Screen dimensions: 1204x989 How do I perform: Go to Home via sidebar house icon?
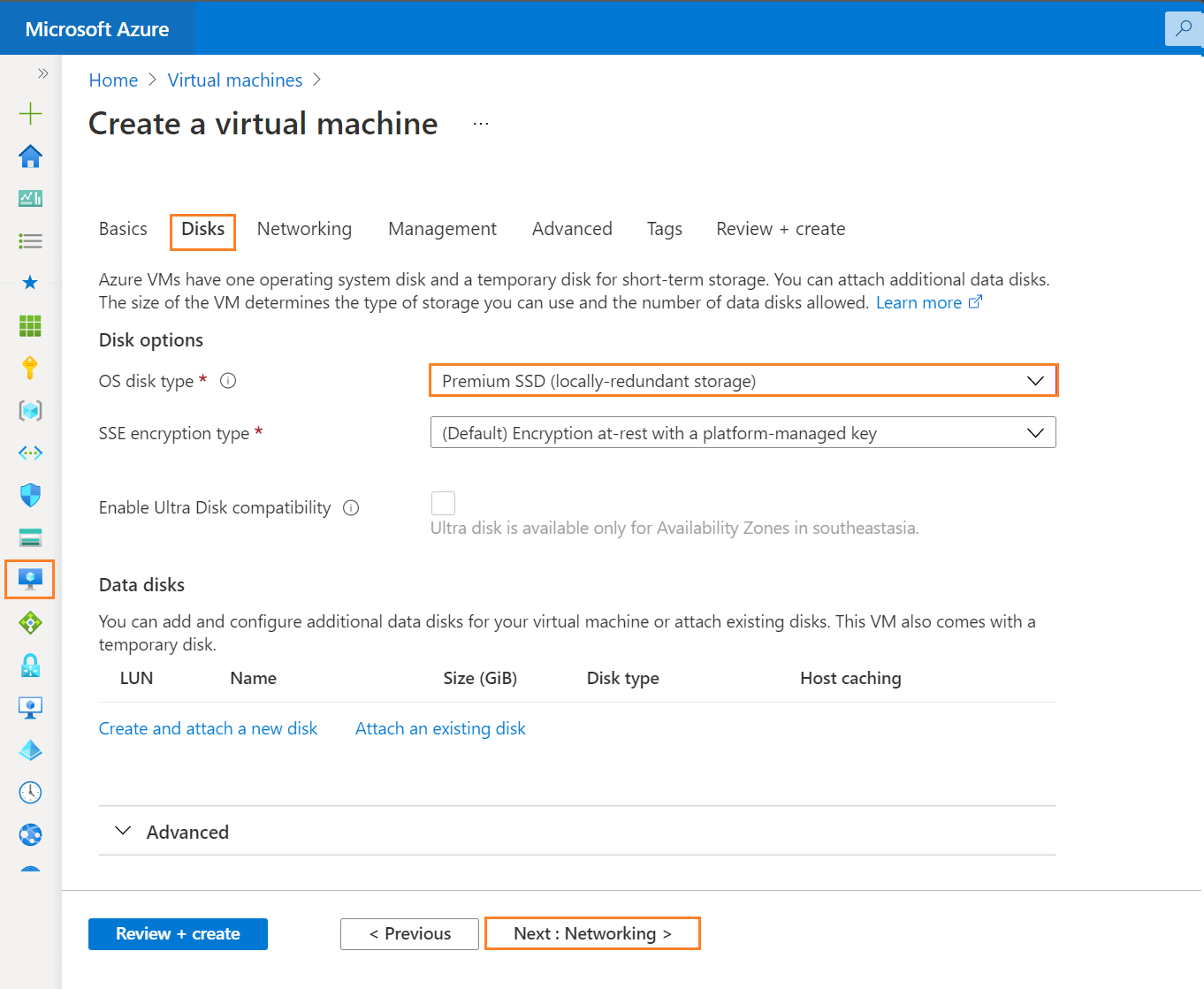[x=30, y=156]
